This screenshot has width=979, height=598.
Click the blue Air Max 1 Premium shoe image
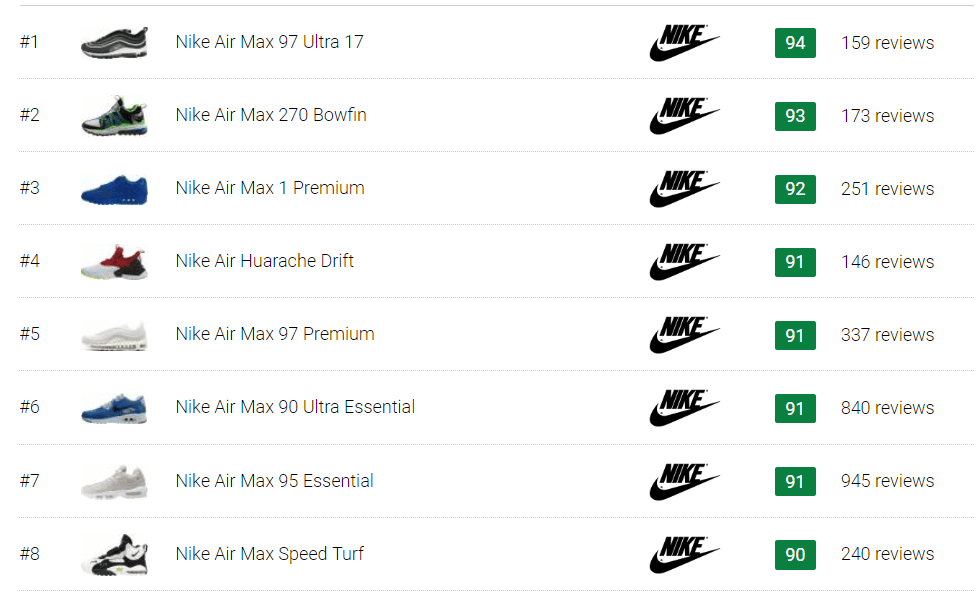(114, 190)
